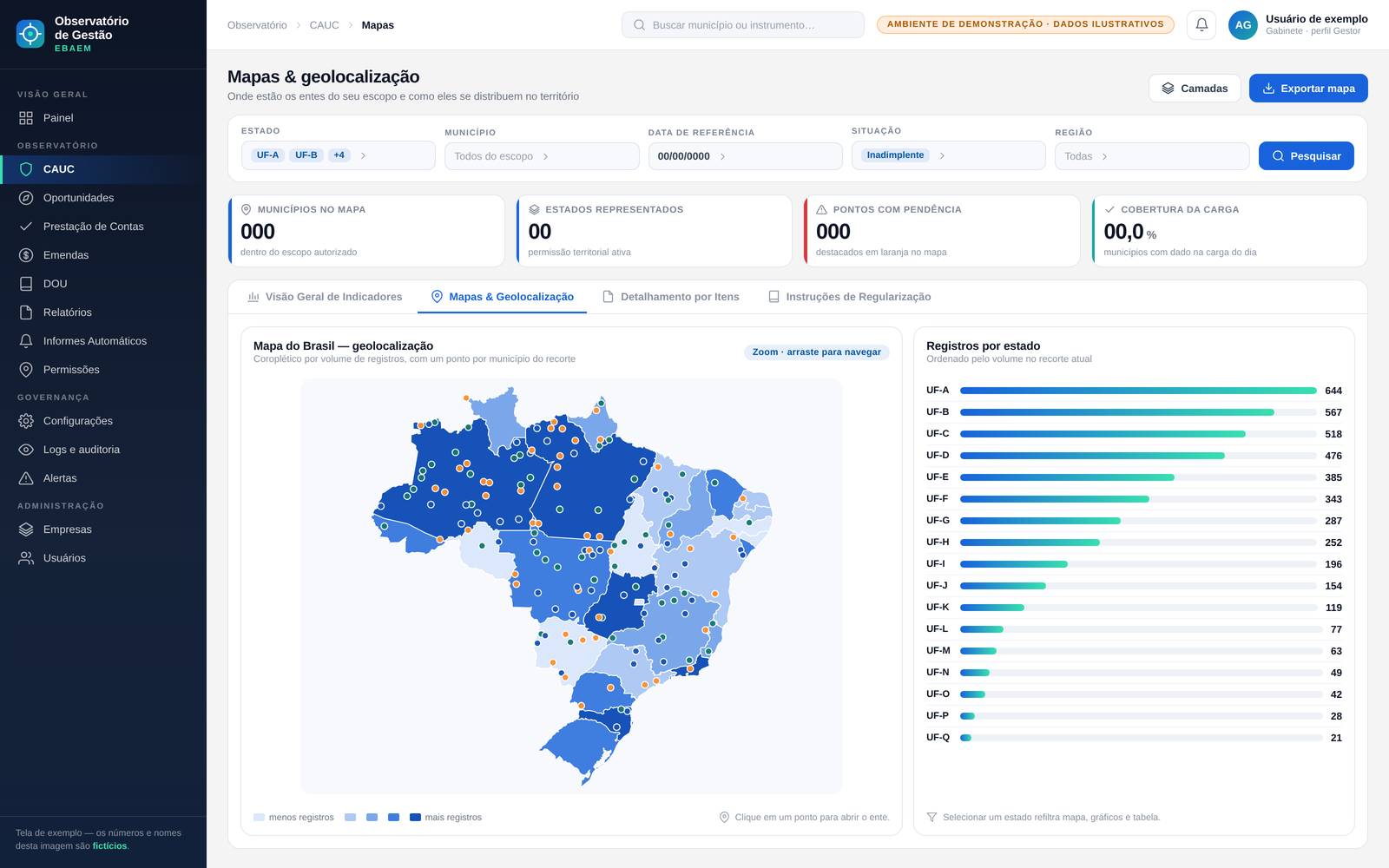Open Configurações gear item
1389x868 pixels.
click(103, 421)
